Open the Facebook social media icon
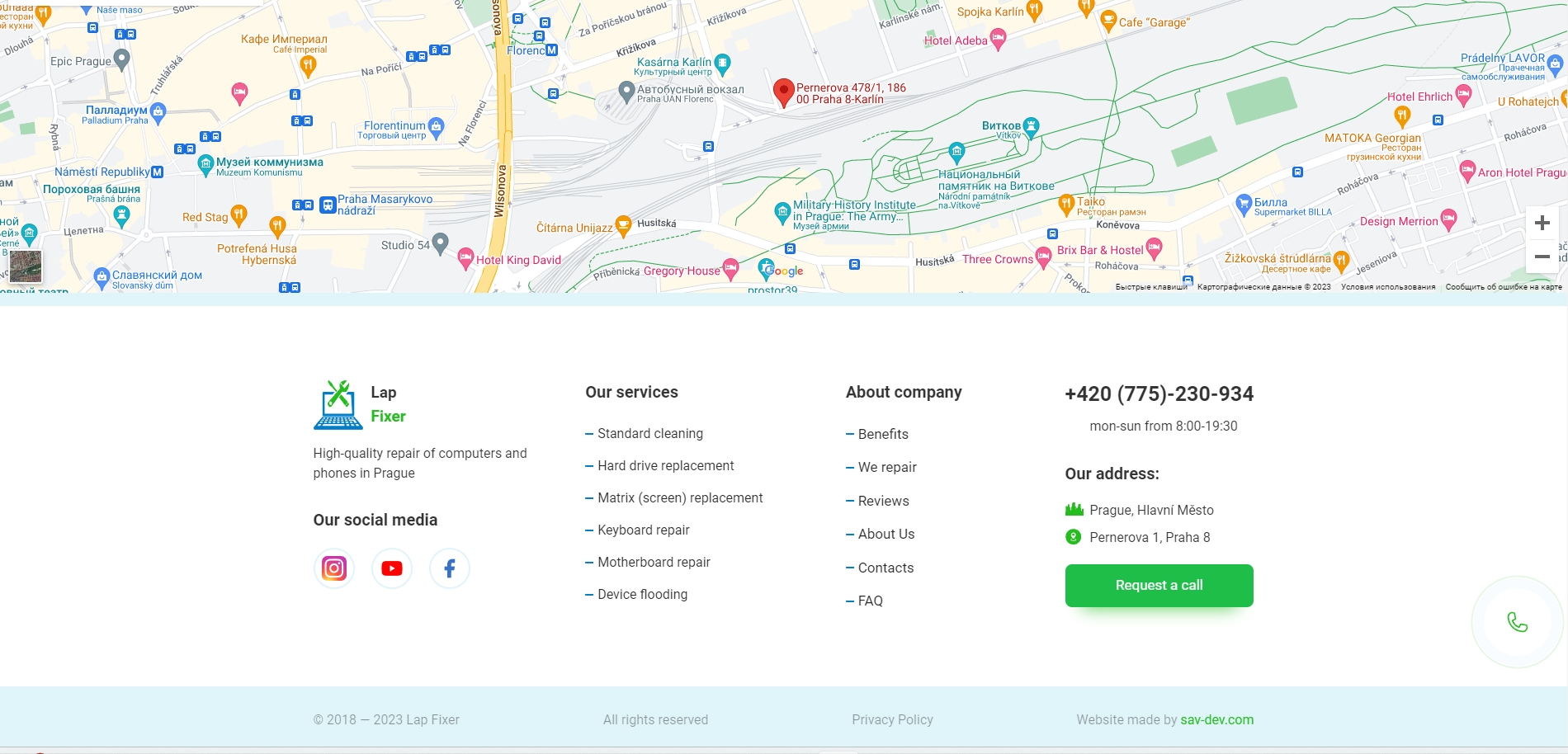The height and width of the screenshot is (754, 1568). click(450, 568)
